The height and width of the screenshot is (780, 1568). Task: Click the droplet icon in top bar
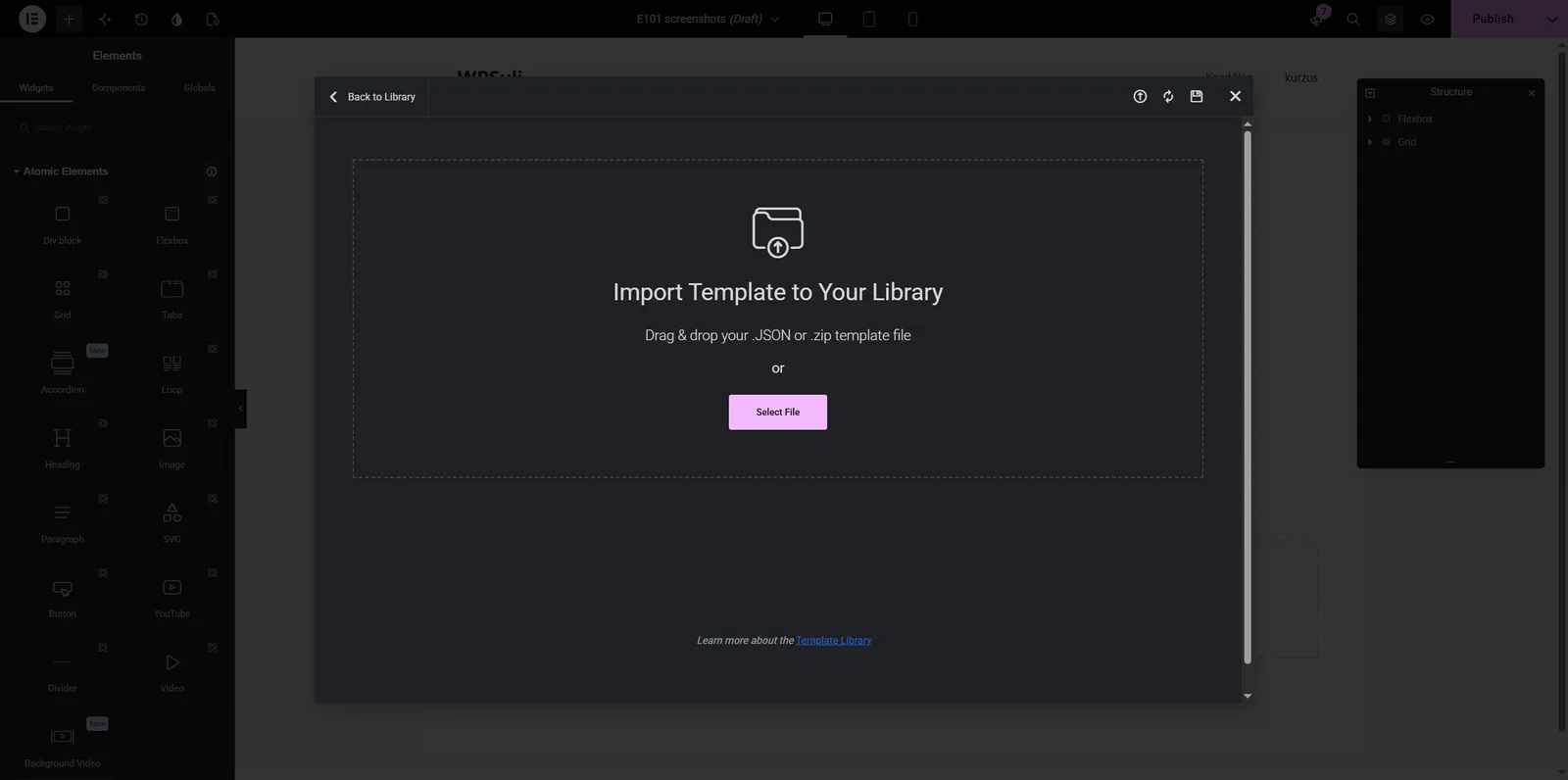176,19
